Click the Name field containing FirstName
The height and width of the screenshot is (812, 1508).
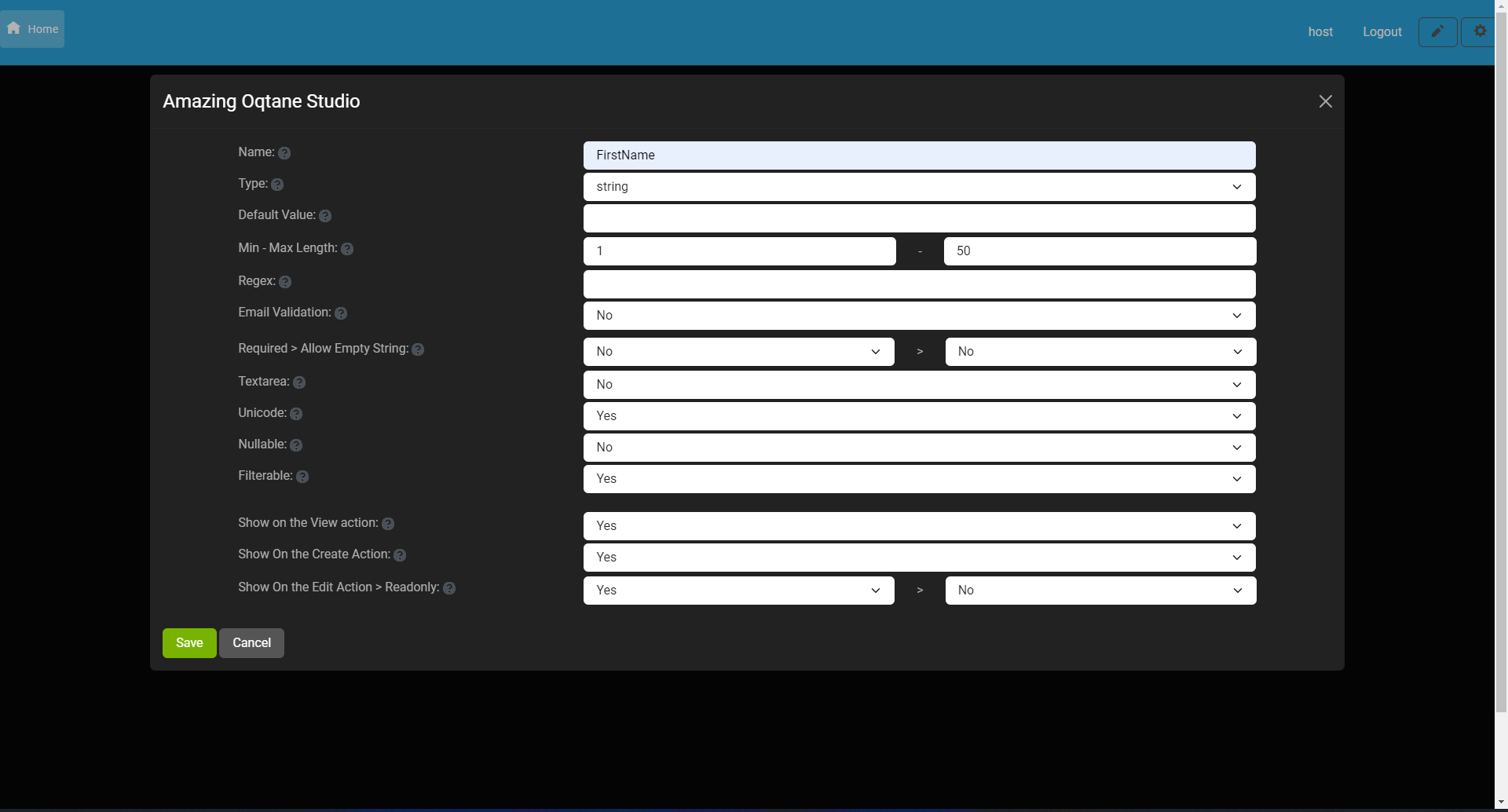coord(919,155)
